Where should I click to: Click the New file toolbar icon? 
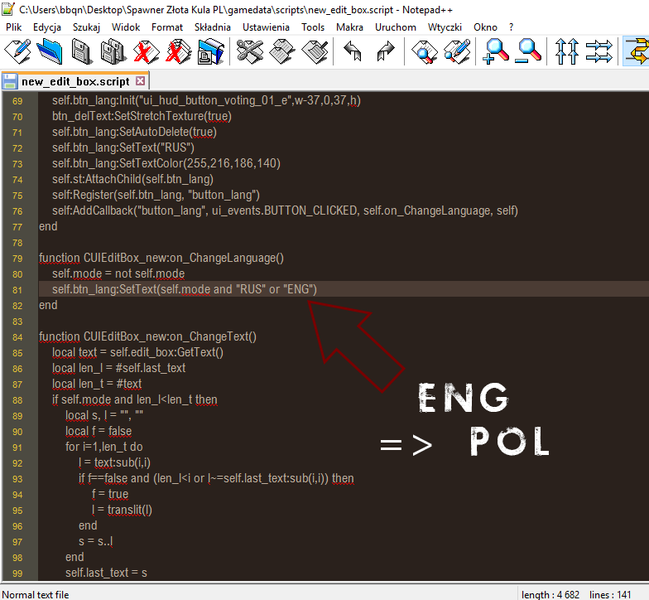(x=17, y=51)
